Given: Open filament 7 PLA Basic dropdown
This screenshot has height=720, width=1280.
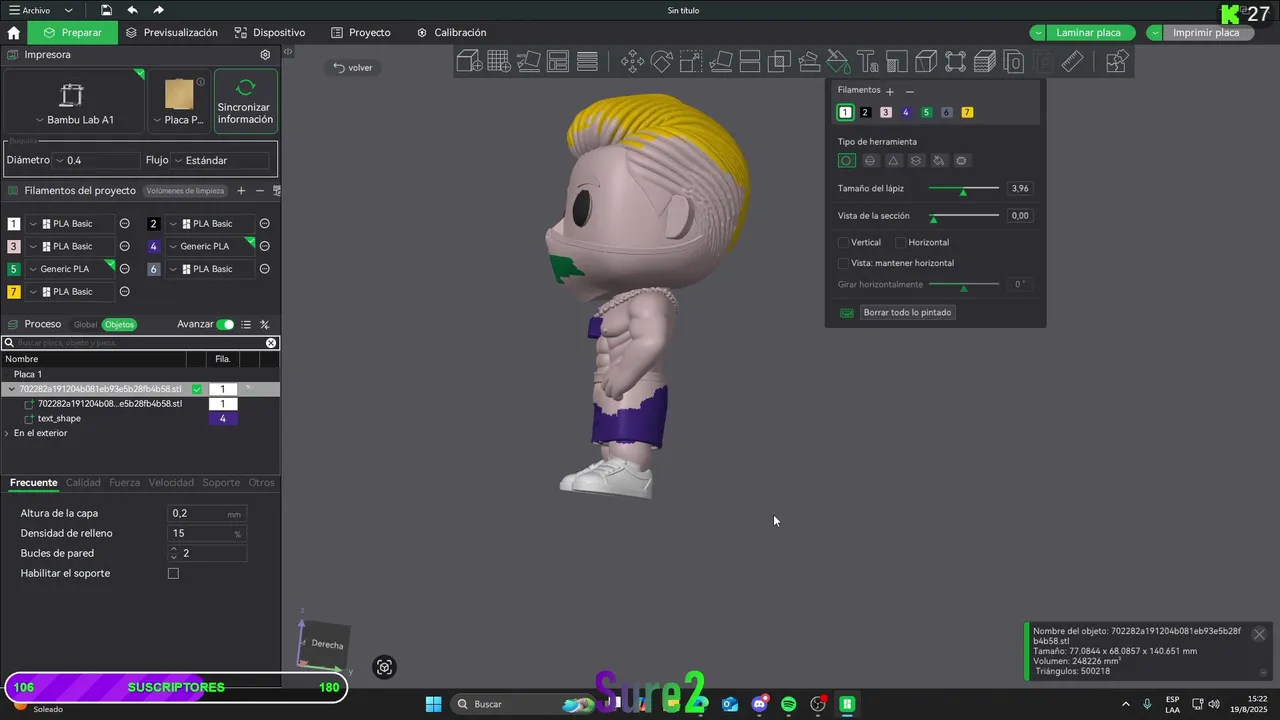Looking at the screenshot, I should tap(71, 292).
